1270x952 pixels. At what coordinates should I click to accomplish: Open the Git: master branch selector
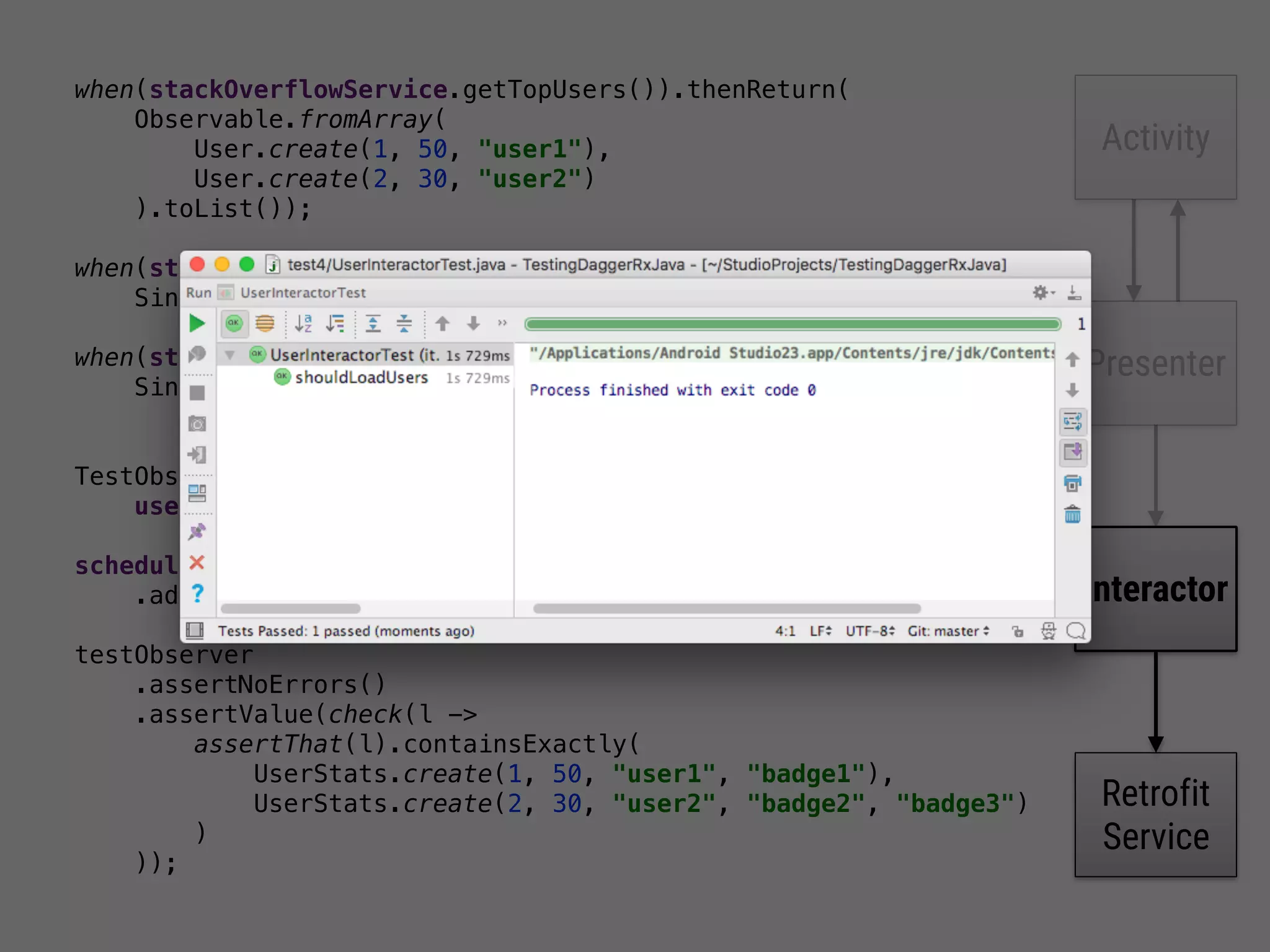tap(948, 631)
